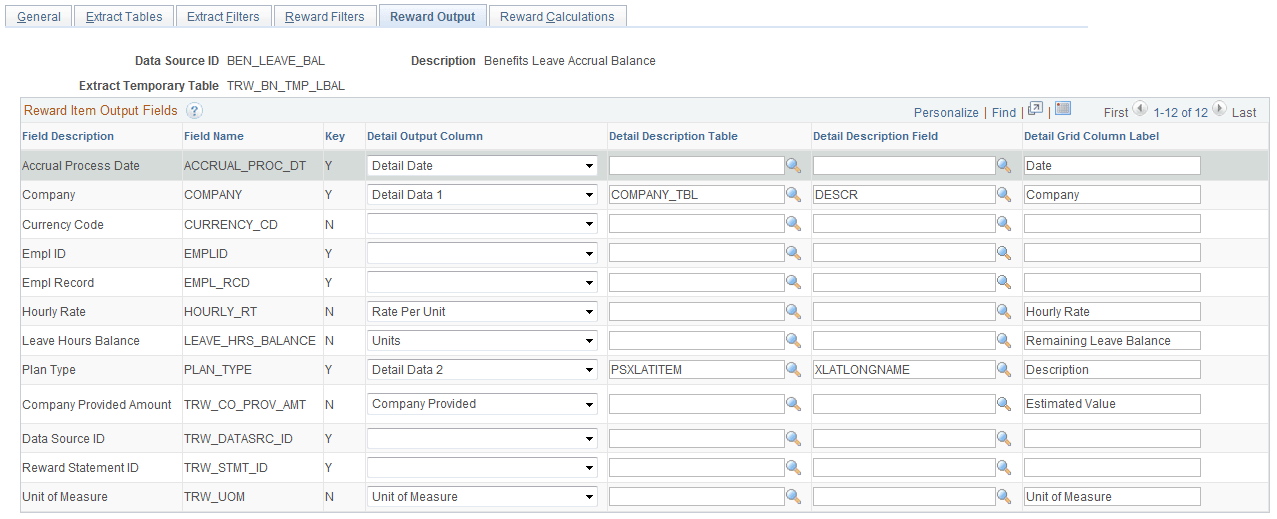Click the Detail Description Table column header
This screenshot has width=1277, height=519.
(673, 136)
